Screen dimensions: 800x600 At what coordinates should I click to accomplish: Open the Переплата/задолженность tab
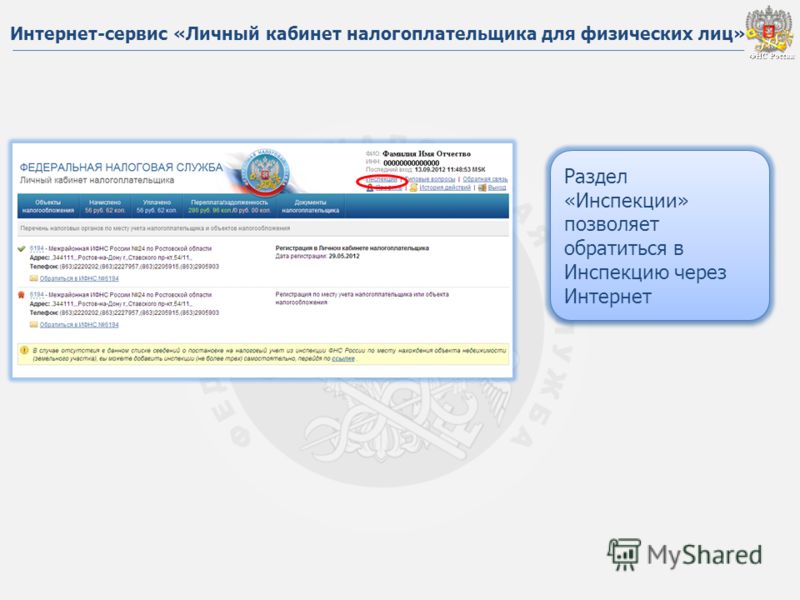(x=229, y=206)
